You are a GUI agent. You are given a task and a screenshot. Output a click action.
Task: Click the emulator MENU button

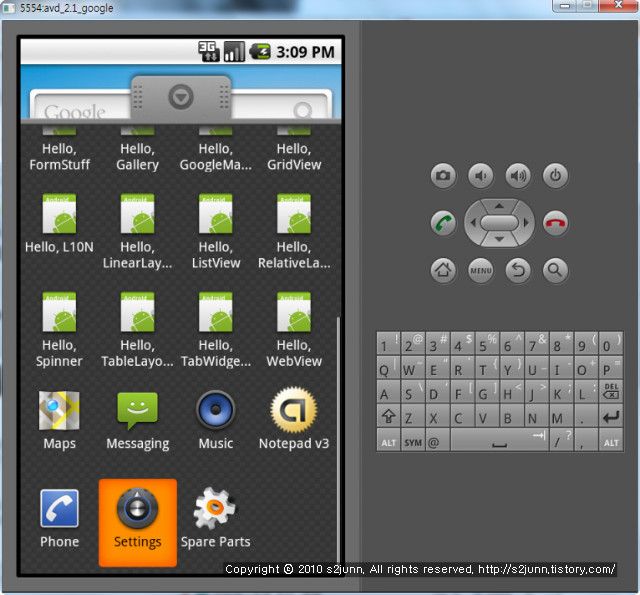[481, 270]
